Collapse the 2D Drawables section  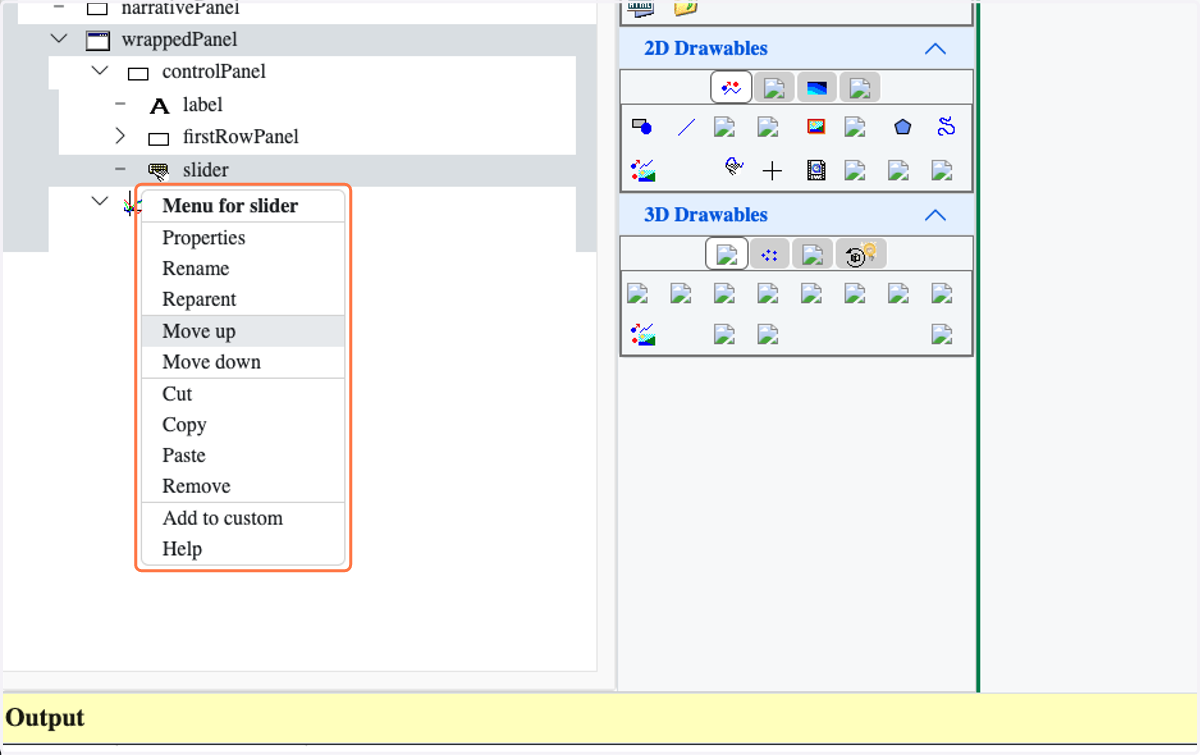pos(935,48)
